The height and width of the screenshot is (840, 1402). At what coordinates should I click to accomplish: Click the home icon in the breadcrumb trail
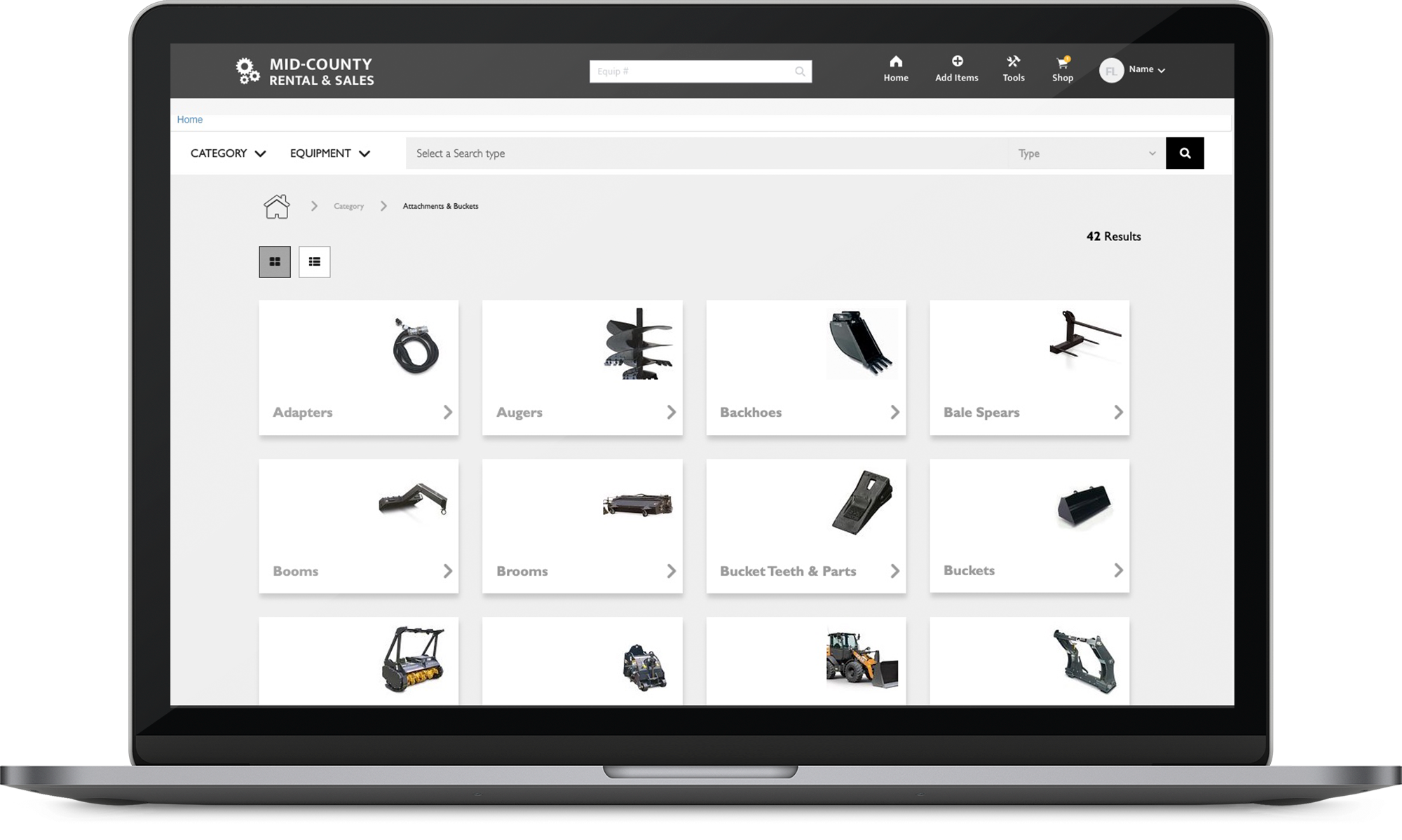[276, 205]
